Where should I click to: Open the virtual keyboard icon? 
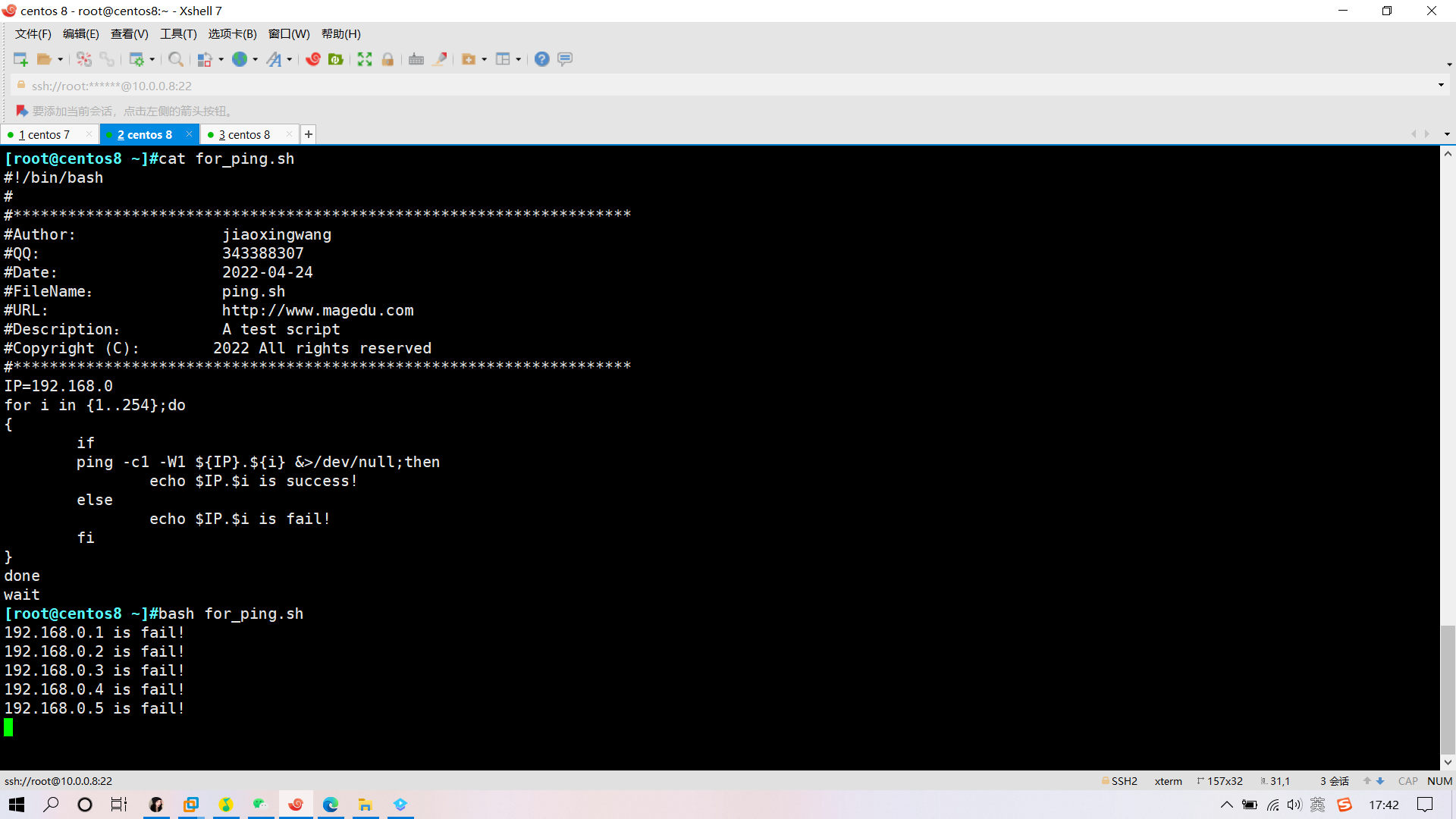tap(416, 59)
